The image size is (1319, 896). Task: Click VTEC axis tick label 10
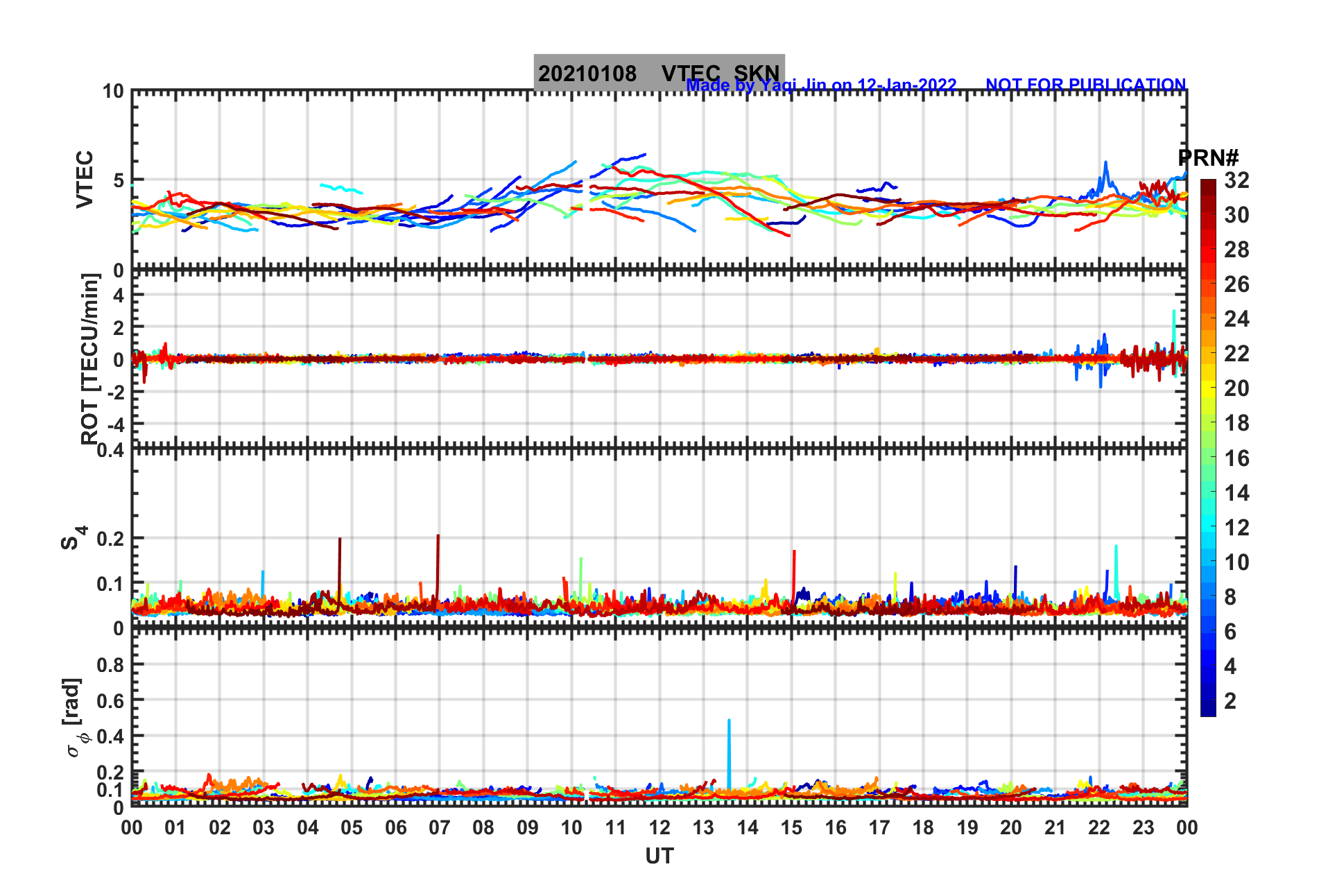point(113,92)
